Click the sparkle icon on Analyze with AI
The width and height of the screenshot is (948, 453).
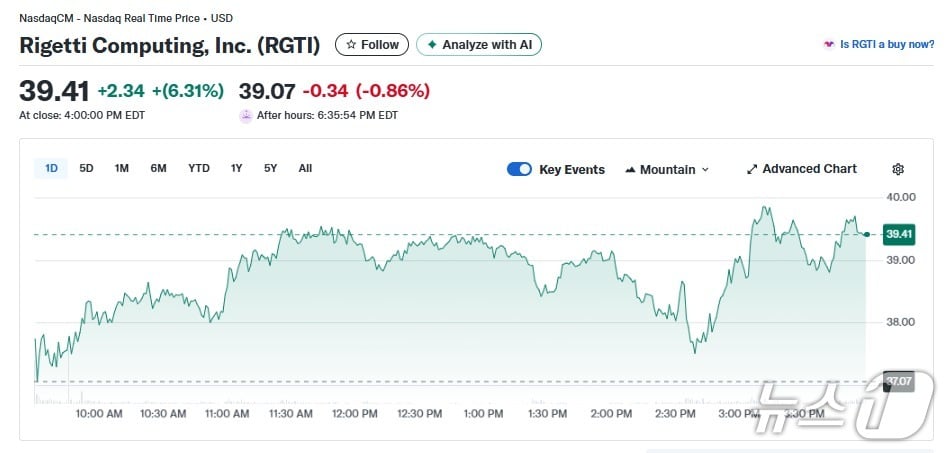pyautogui.click(x=432, y=45)
